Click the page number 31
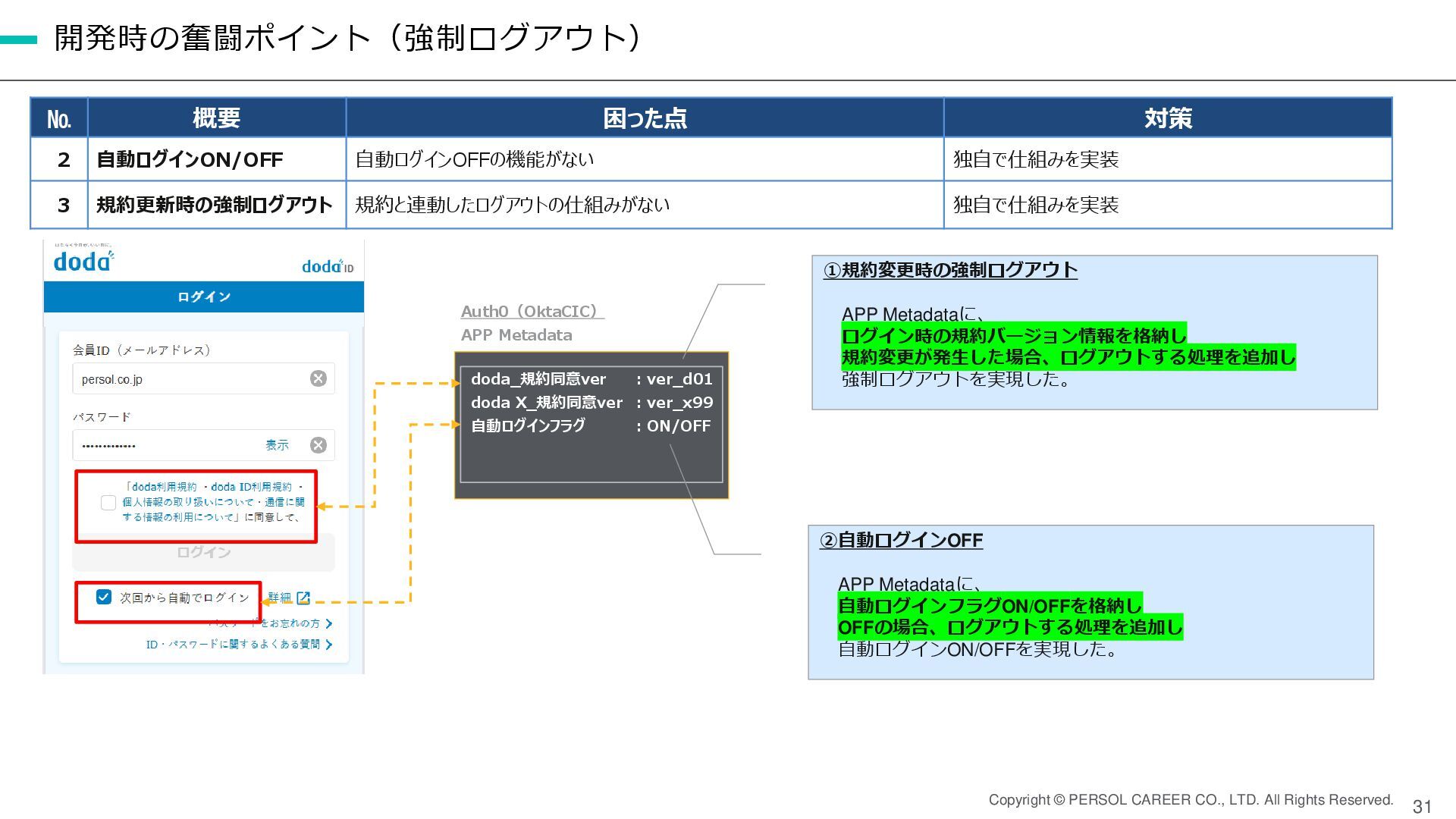 click(1422, 807)
